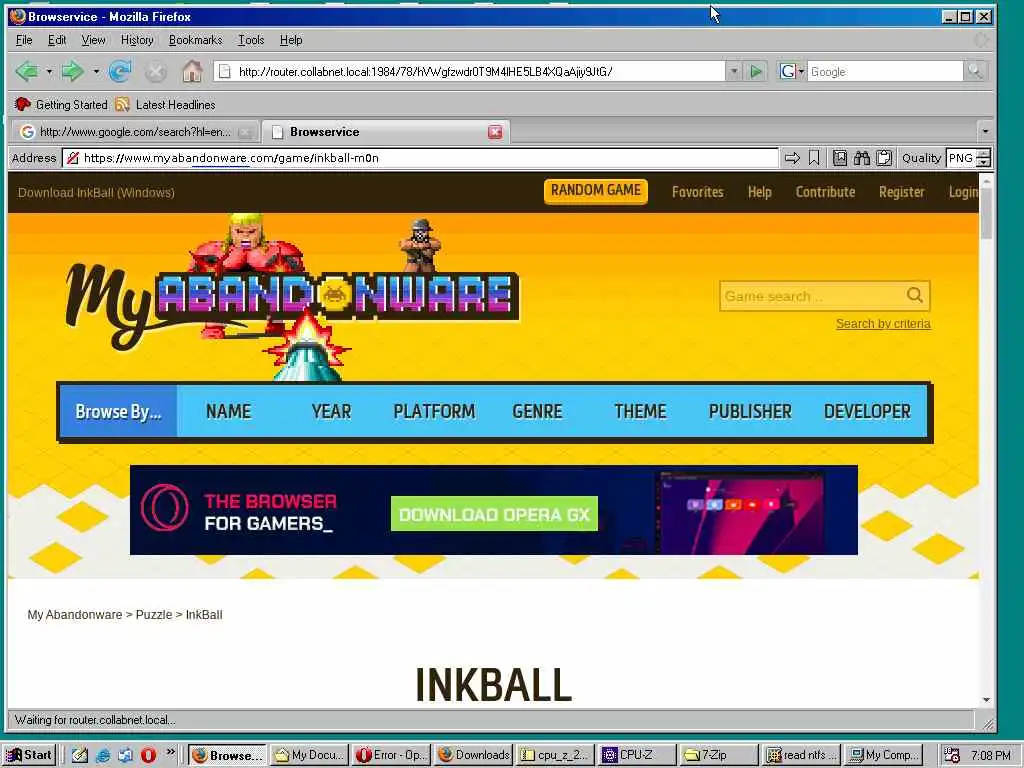Click the binoculars Find icon
The width and height of the screenshot is (1024, 768).
coord(861,158)
